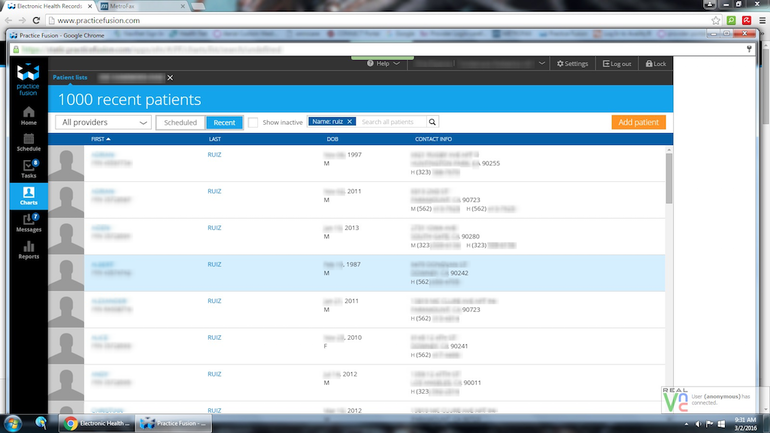
Task: Open Chrome menu hamburger icon
Action: click(762, 20)
